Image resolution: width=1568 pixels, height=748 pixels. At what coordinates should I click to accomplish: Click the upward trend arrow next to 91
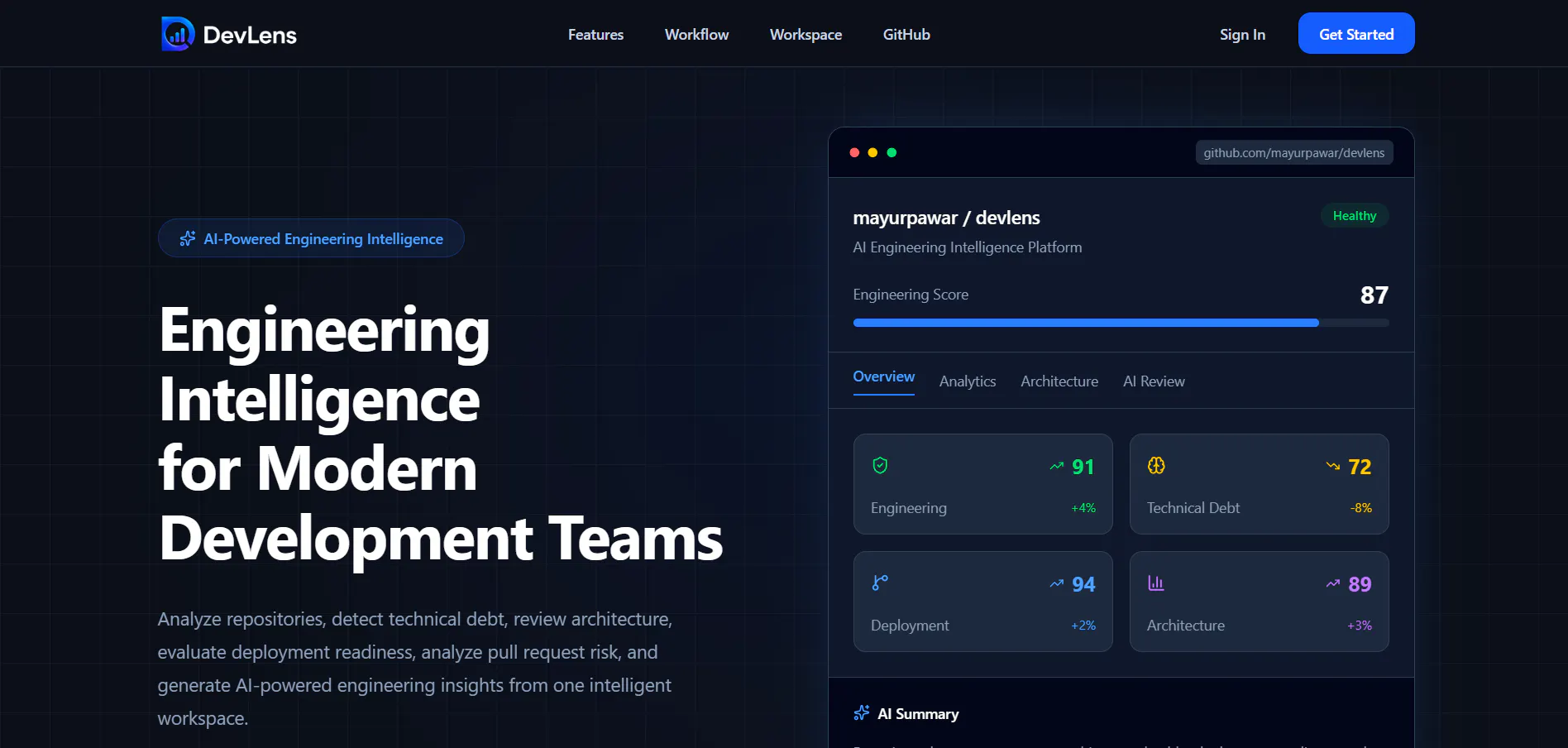[x=1057, y=467]
